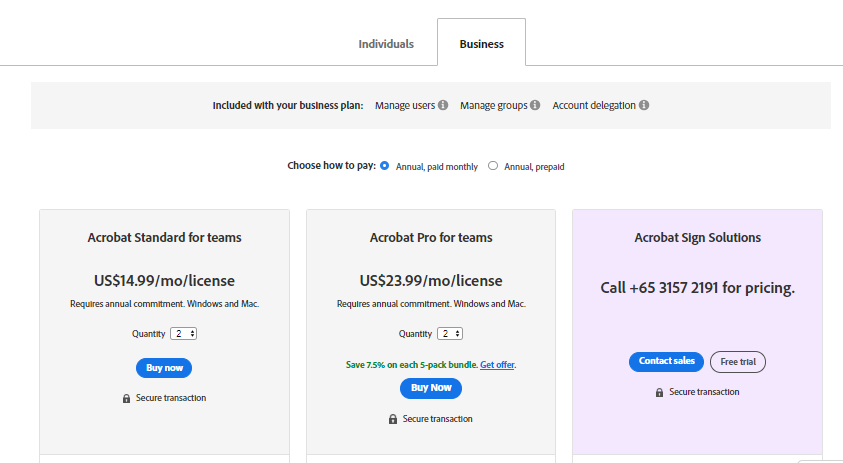Screen dimensions: 843x463
Task: Click Requires annual commitment text under Acrobat Pro
Action: (431, 304)
